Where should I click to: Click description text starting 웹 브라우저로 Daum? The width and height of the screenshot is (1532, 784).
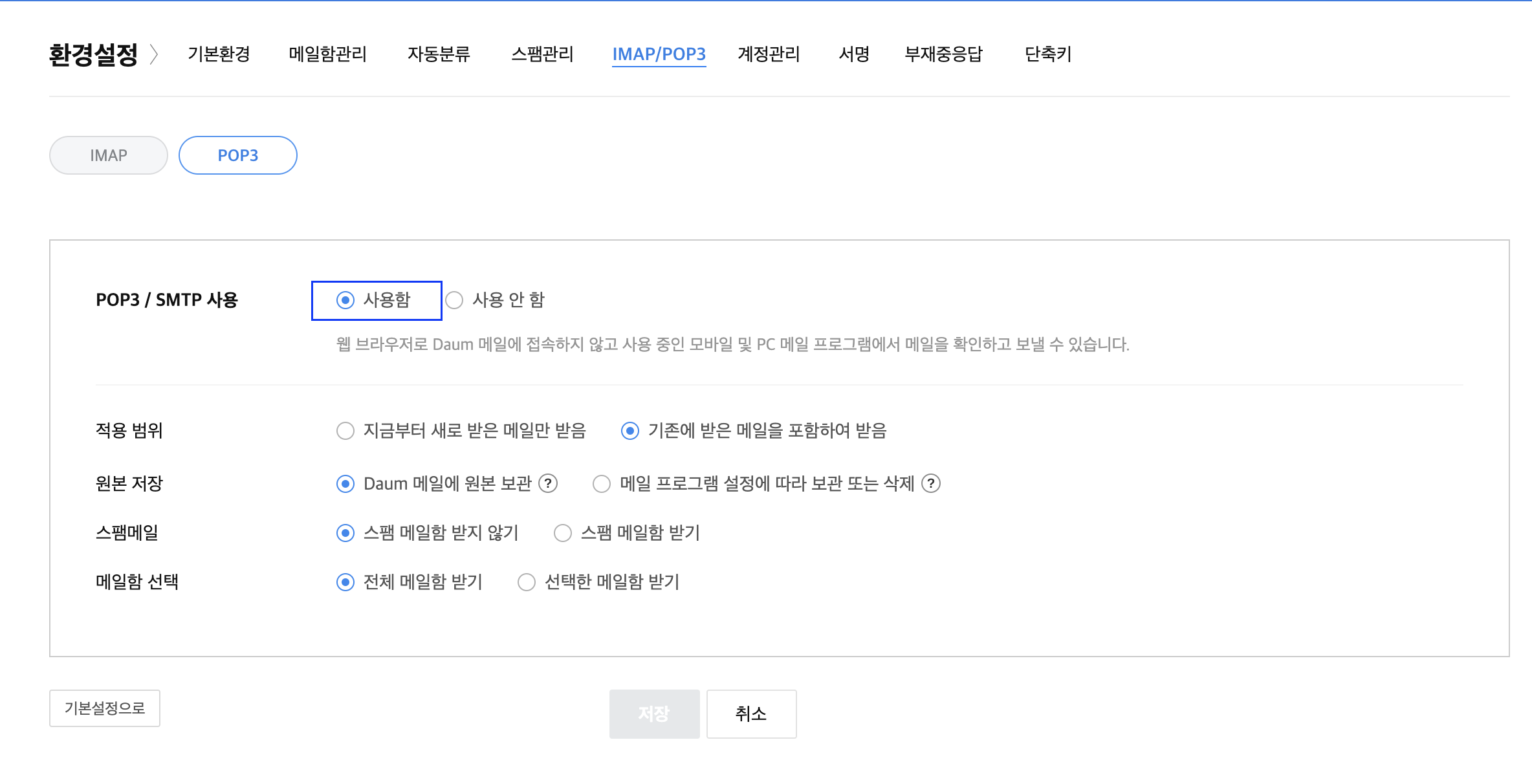(x=733, y=344)
